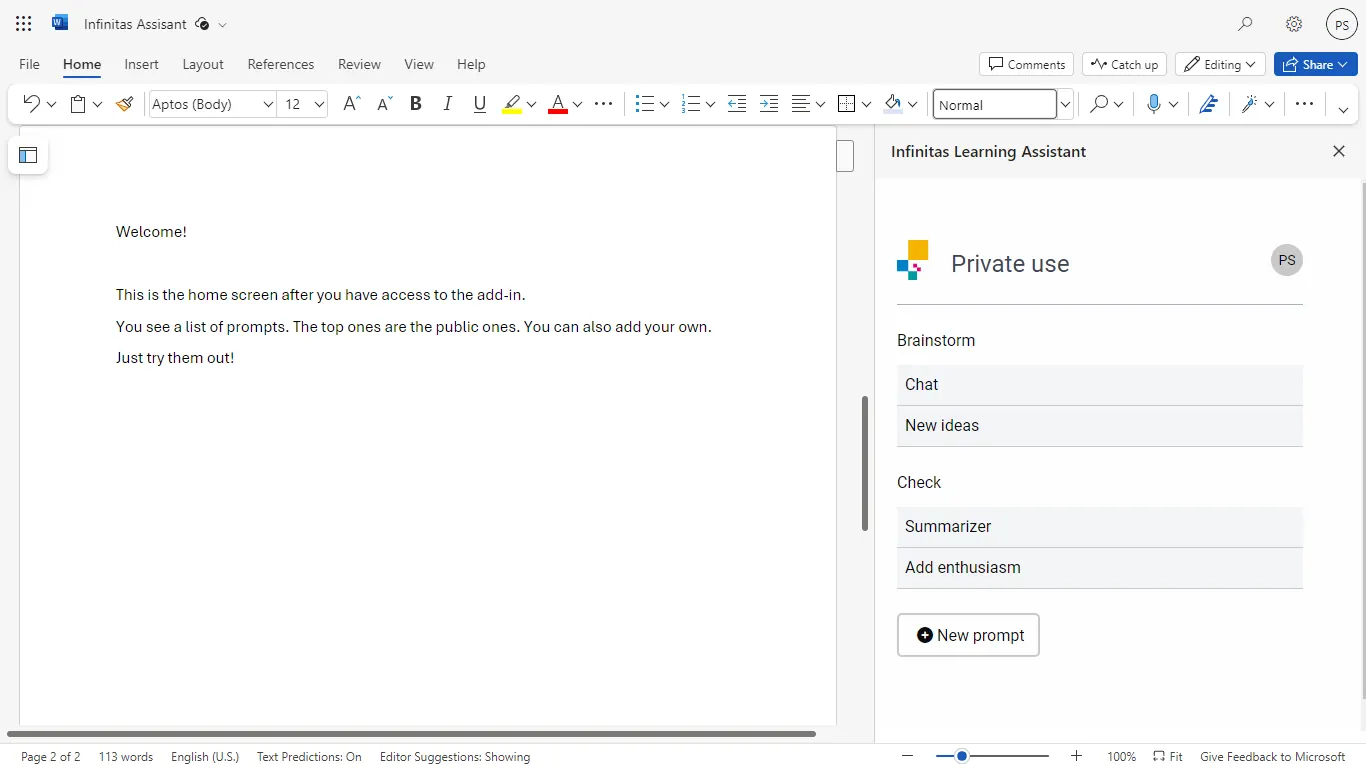Viewport: 1366px width, 768px height.
Task: Expand highlight color dropdown arrow
Action: pos(531,104)
